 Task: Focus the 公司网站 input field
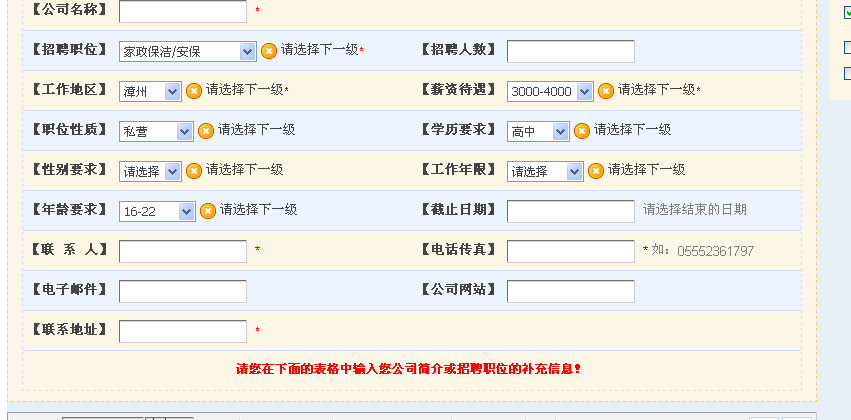571,291
